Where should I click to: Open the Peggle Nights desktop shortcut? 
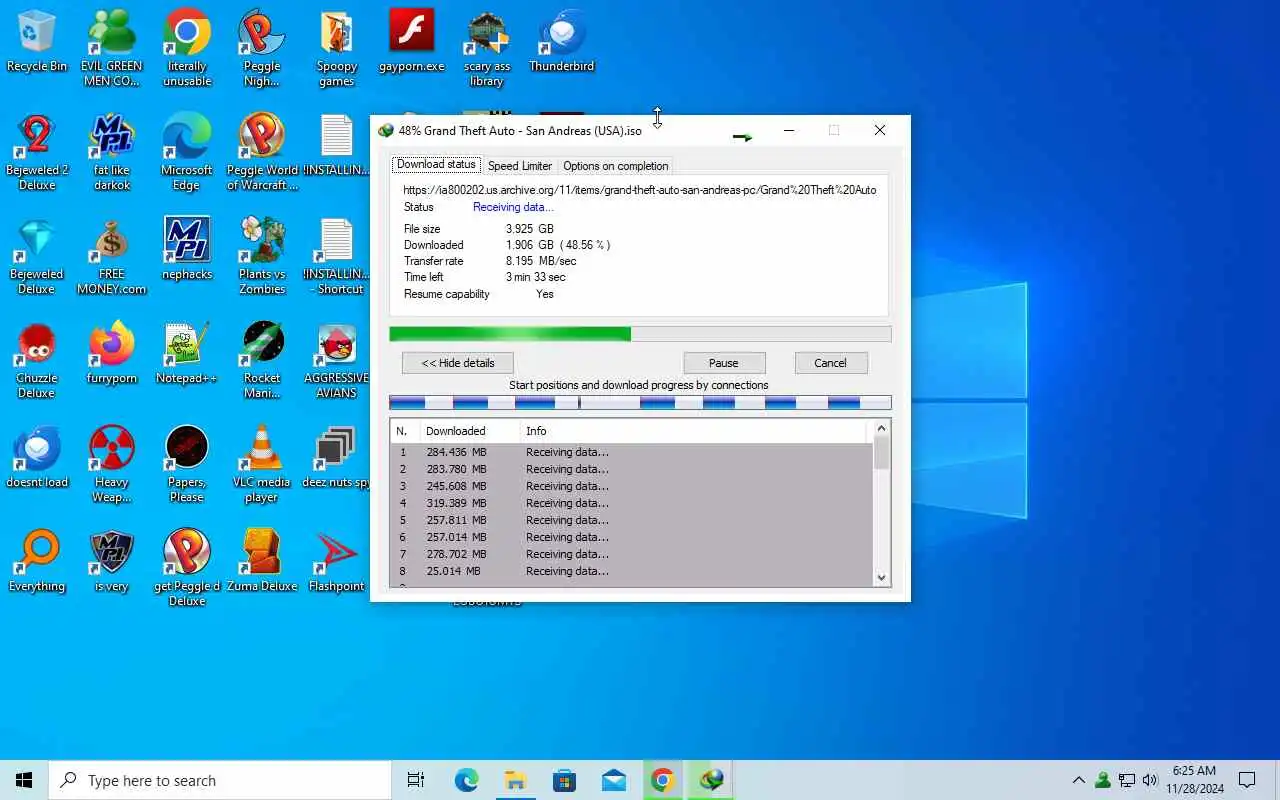(x=262, y=48)
